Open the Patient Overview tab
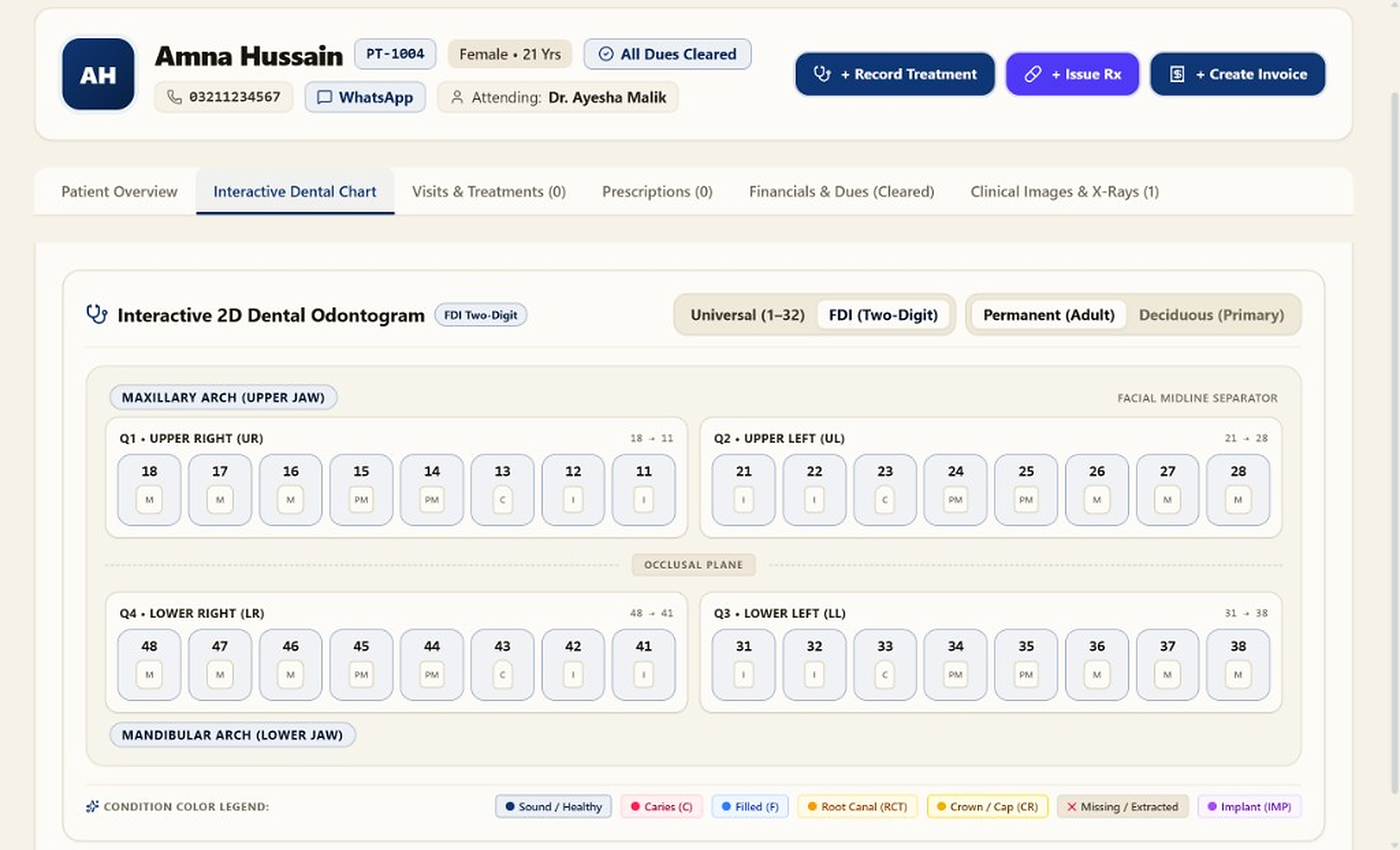 point(120,191)
